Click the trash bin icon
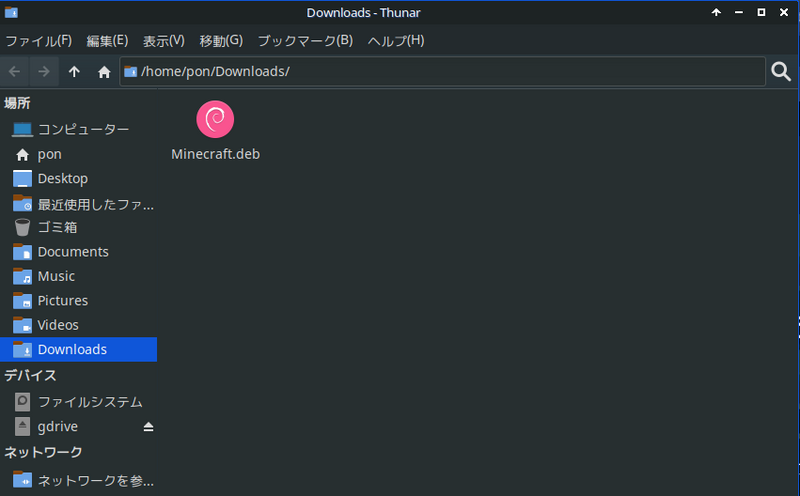 click(x=22, y=227)
